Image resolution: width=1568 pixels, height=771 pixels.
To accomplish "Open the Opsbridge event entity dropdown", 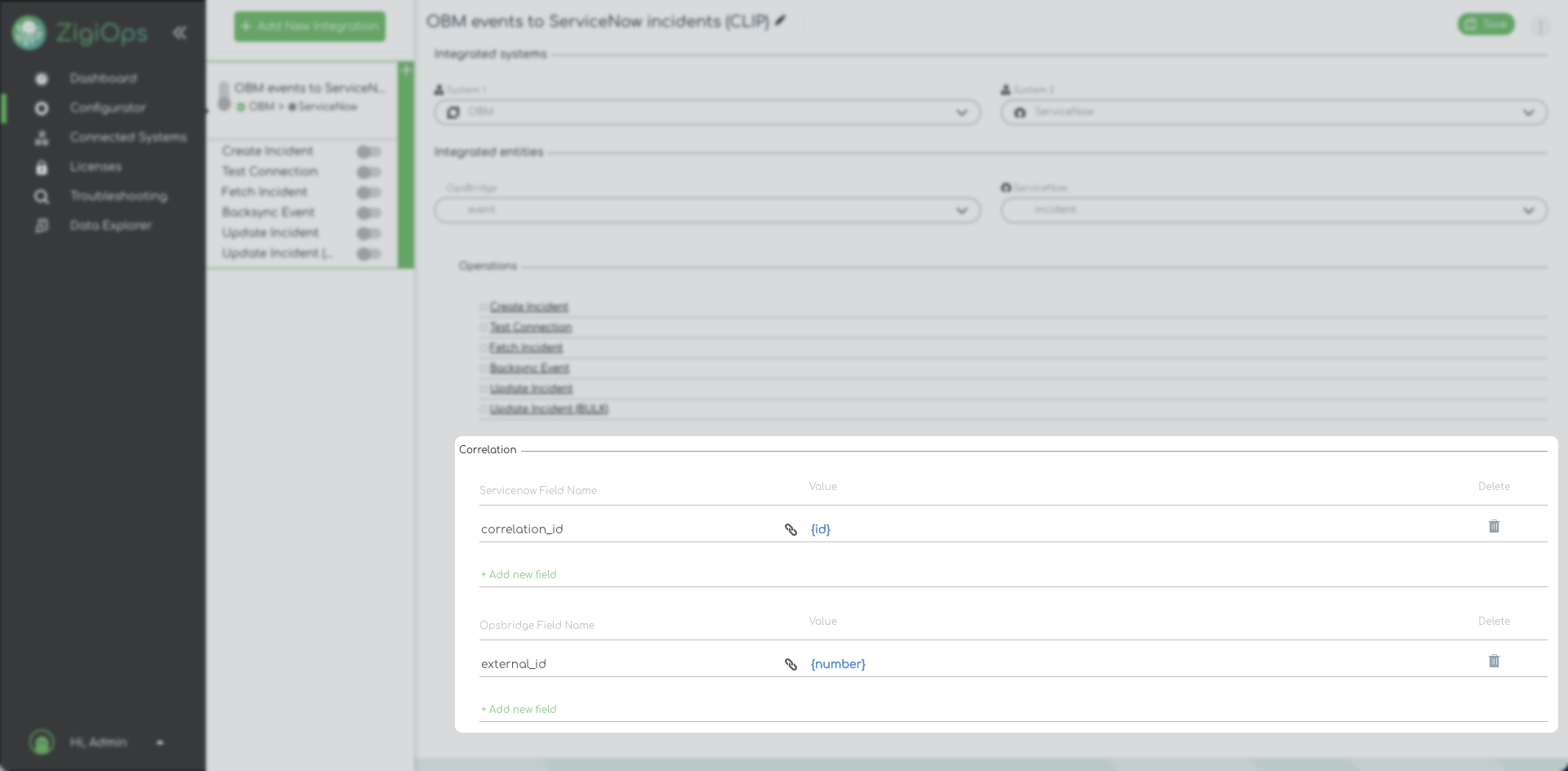I will point(707,211).
